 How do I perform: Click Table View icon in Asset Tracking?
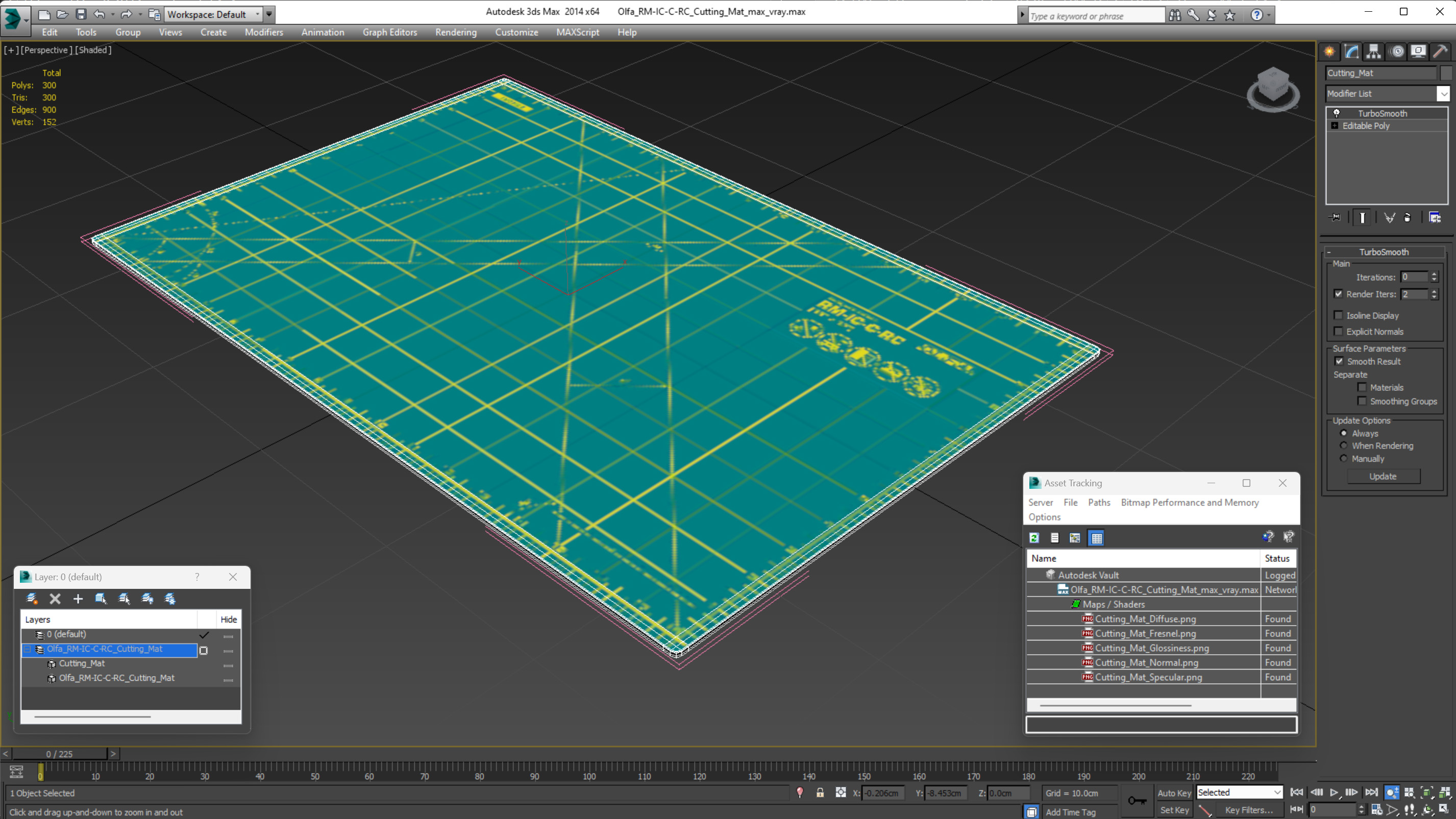tap(1097, 538)
